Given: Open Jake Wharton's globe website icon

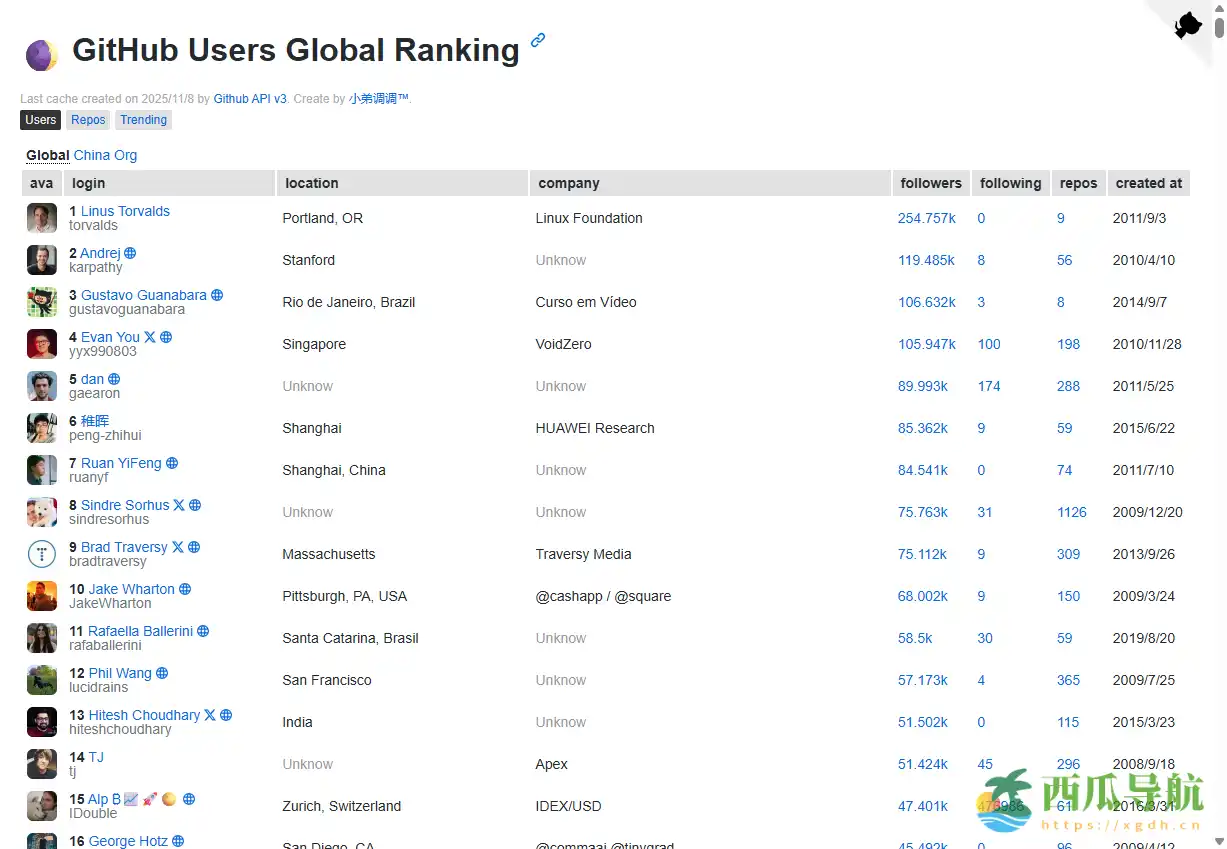Looking at the screenshot, I should pyautogui.click(x=185, y=589).
